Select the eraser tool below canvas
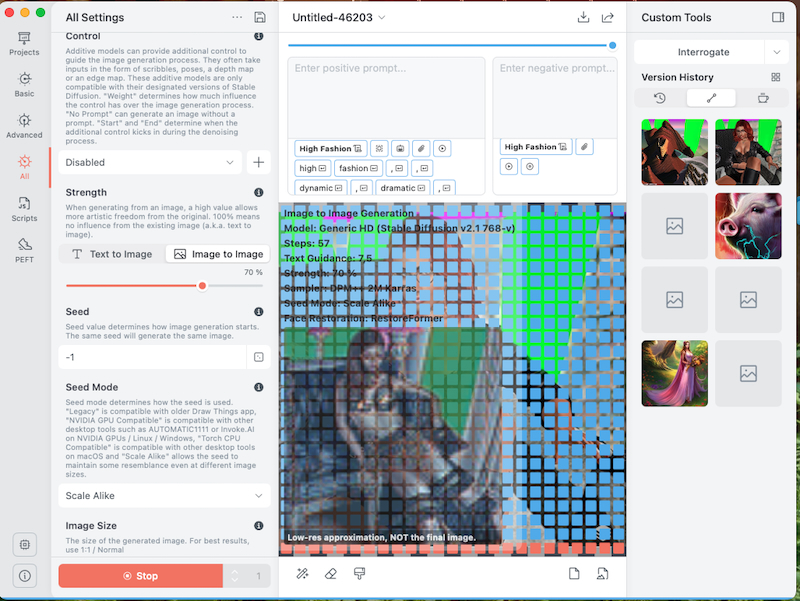The image size is (800, 601). (331, 573)
